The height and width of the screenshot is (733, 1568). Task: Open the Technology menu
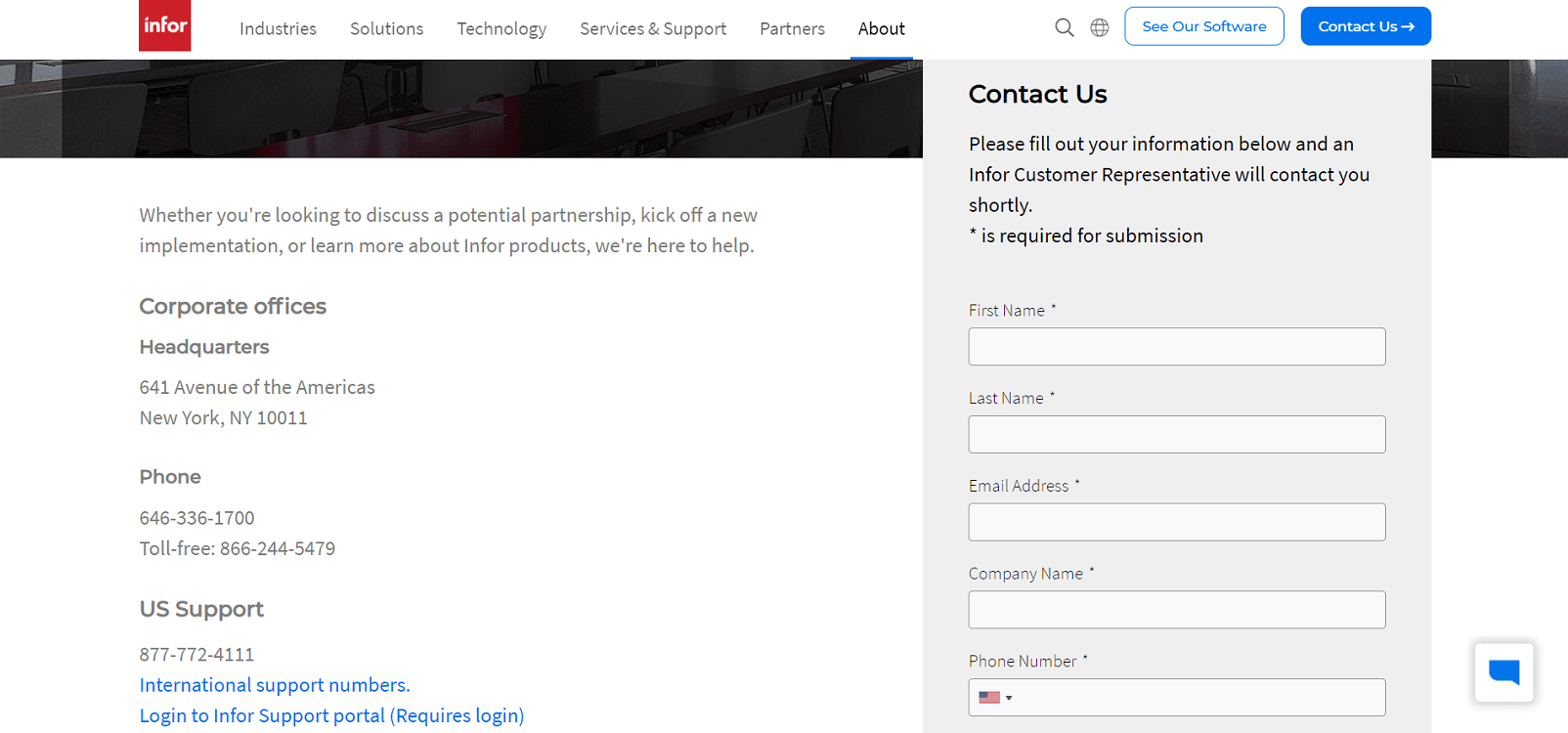pyautogui.click(x=501, y=29)
